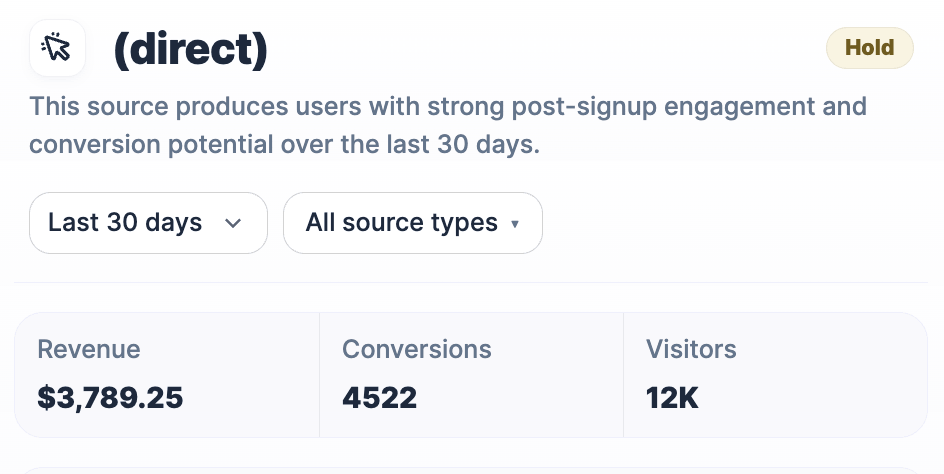The width and height of the screenshot is (944, 474).
Task: Select the 4522 conversions value
Action: click(379, 398)
